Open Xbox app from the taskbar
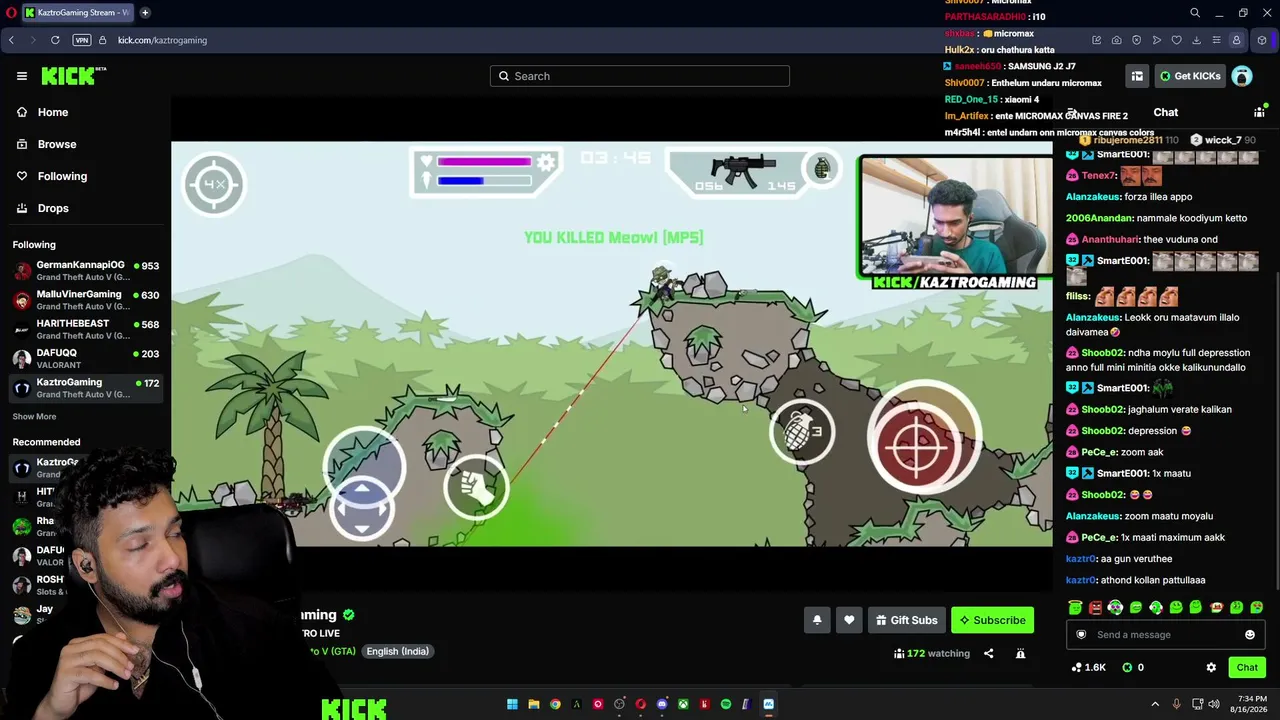The width and height of the screenshot is (1280, 720). click(684, 704)
